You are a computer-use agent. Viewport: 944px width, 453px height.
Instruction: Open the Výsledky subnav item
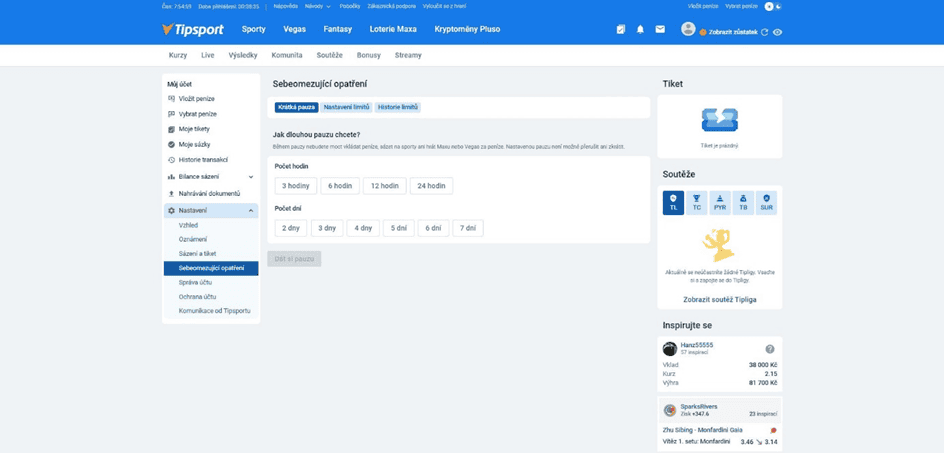(243, 55)
